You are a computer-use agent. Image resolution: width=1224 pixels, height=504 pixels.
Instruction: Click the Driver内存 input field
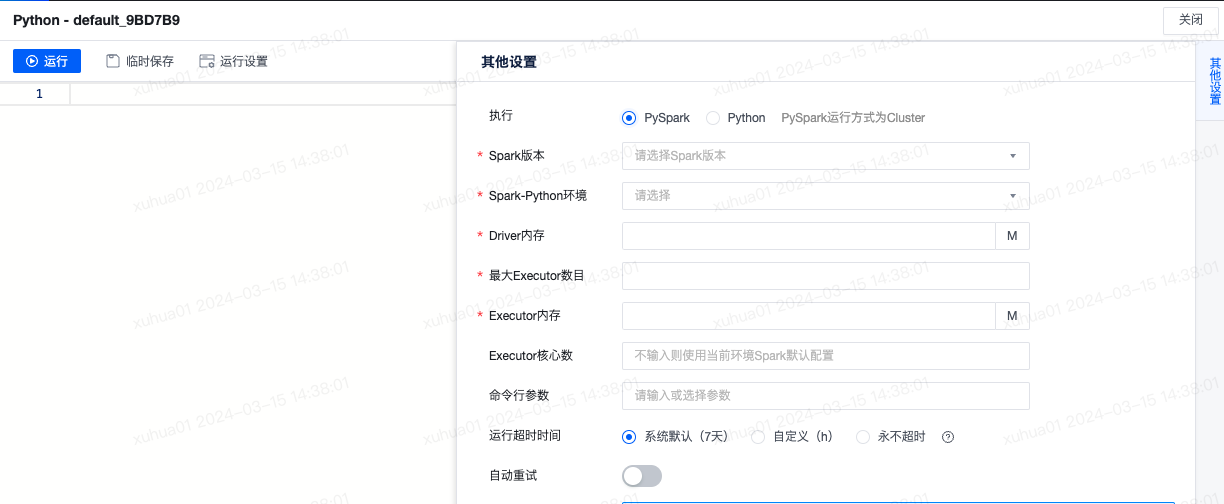808,236
